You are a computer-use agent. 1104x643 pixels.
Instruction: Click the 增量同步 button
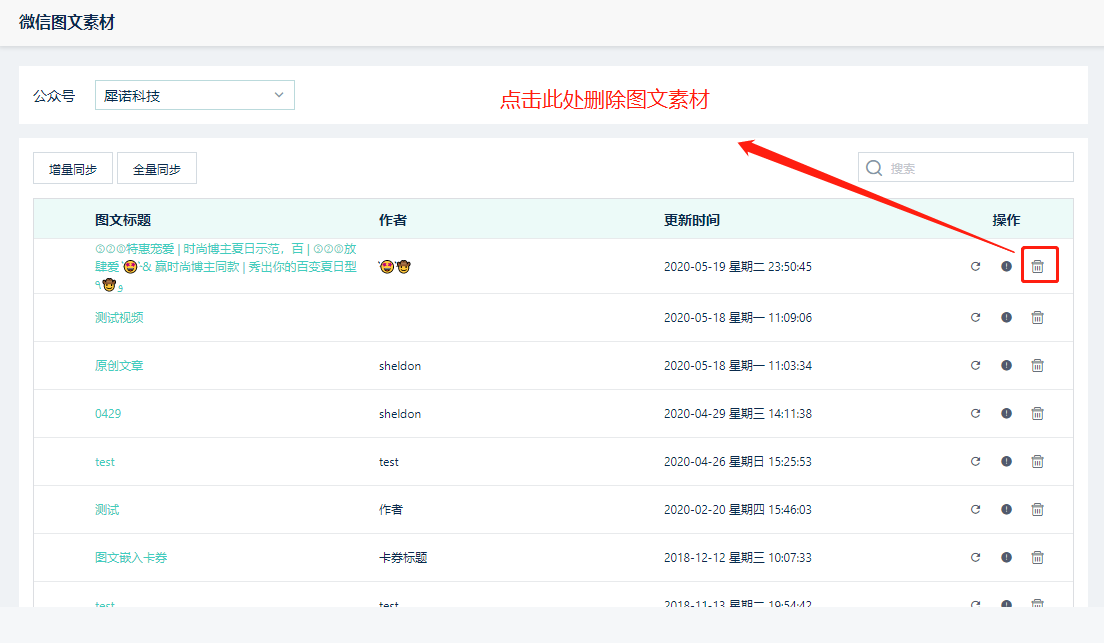[x=73, y=169]
